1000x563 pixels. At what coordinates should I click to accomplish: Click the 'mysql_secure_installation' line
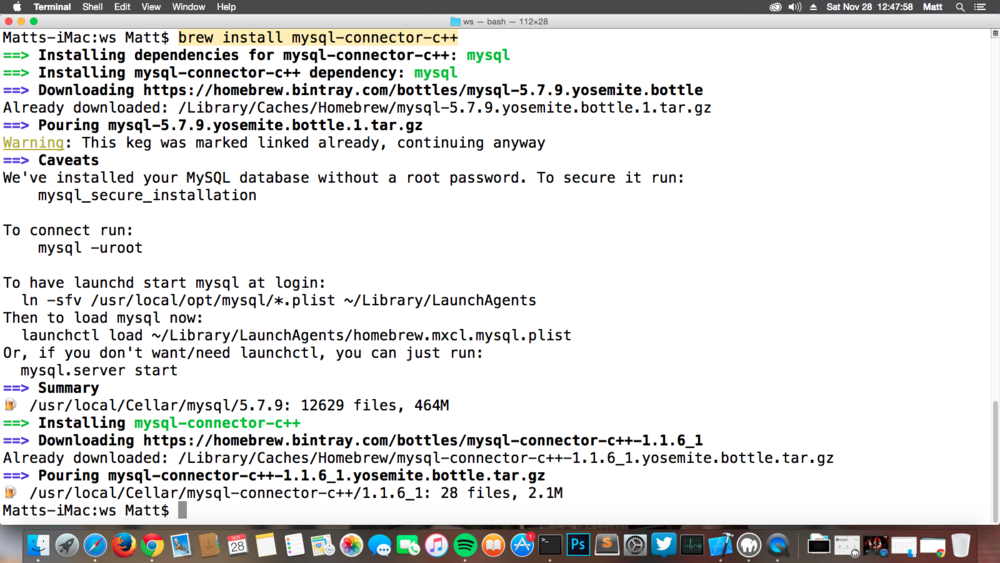tap(147, 195)
